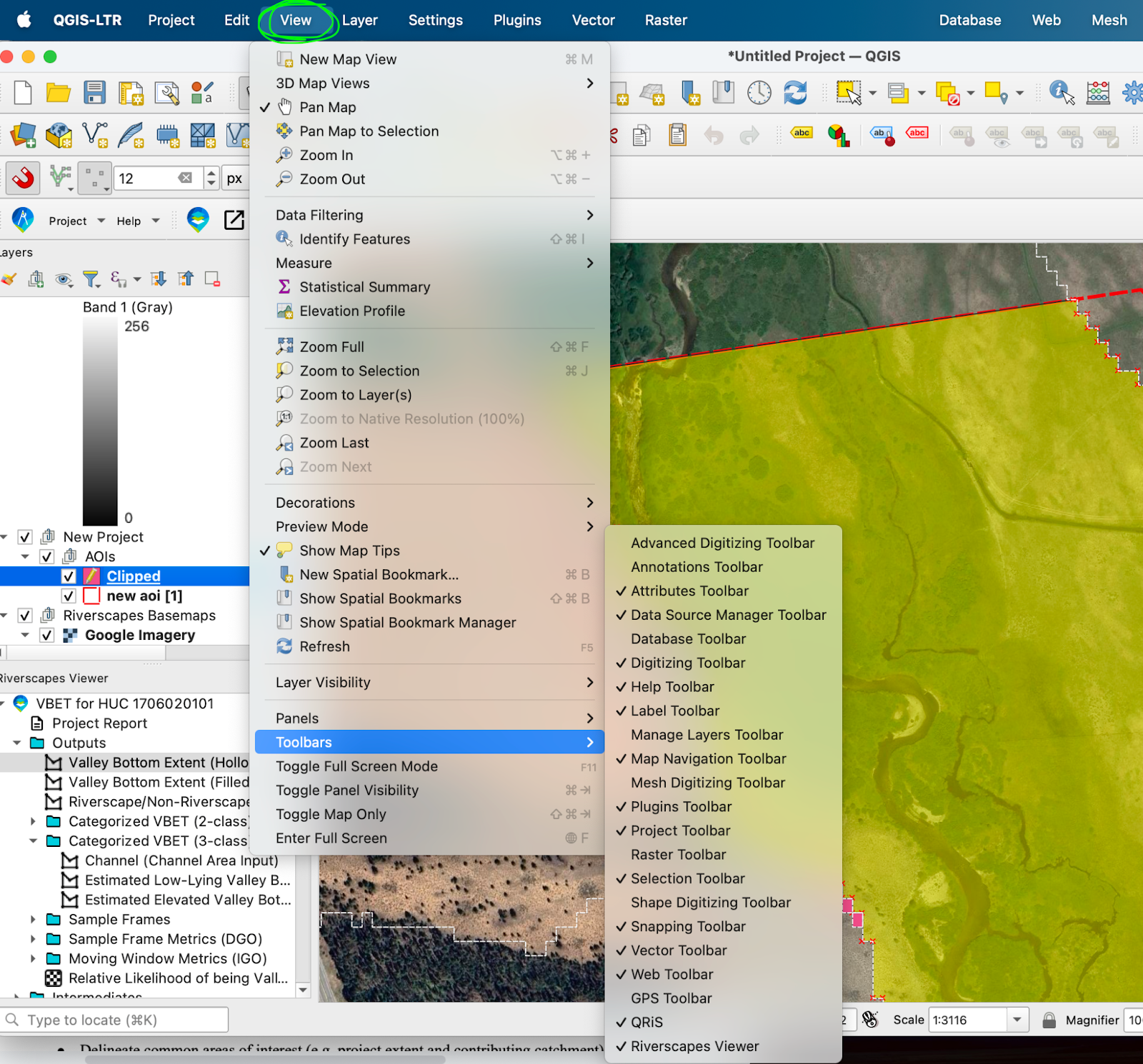This screenshot has width=1143, height=1064.
Task: Expand the Categorized VBET (2-class) folder
Action: 33,821
